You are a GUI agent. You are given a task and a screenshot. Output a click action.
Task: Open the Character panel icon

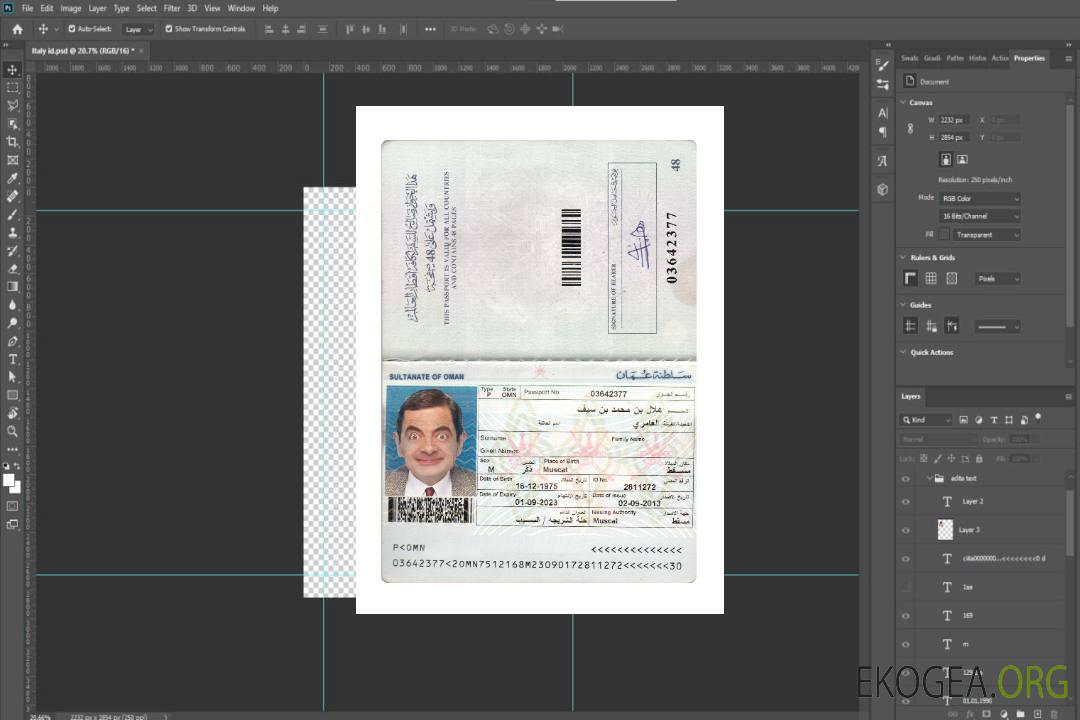[882, 112]
